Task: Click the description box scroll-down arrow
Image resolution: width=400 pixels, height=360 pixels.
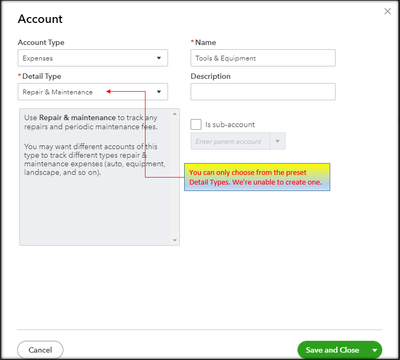Action: (175, 240)
